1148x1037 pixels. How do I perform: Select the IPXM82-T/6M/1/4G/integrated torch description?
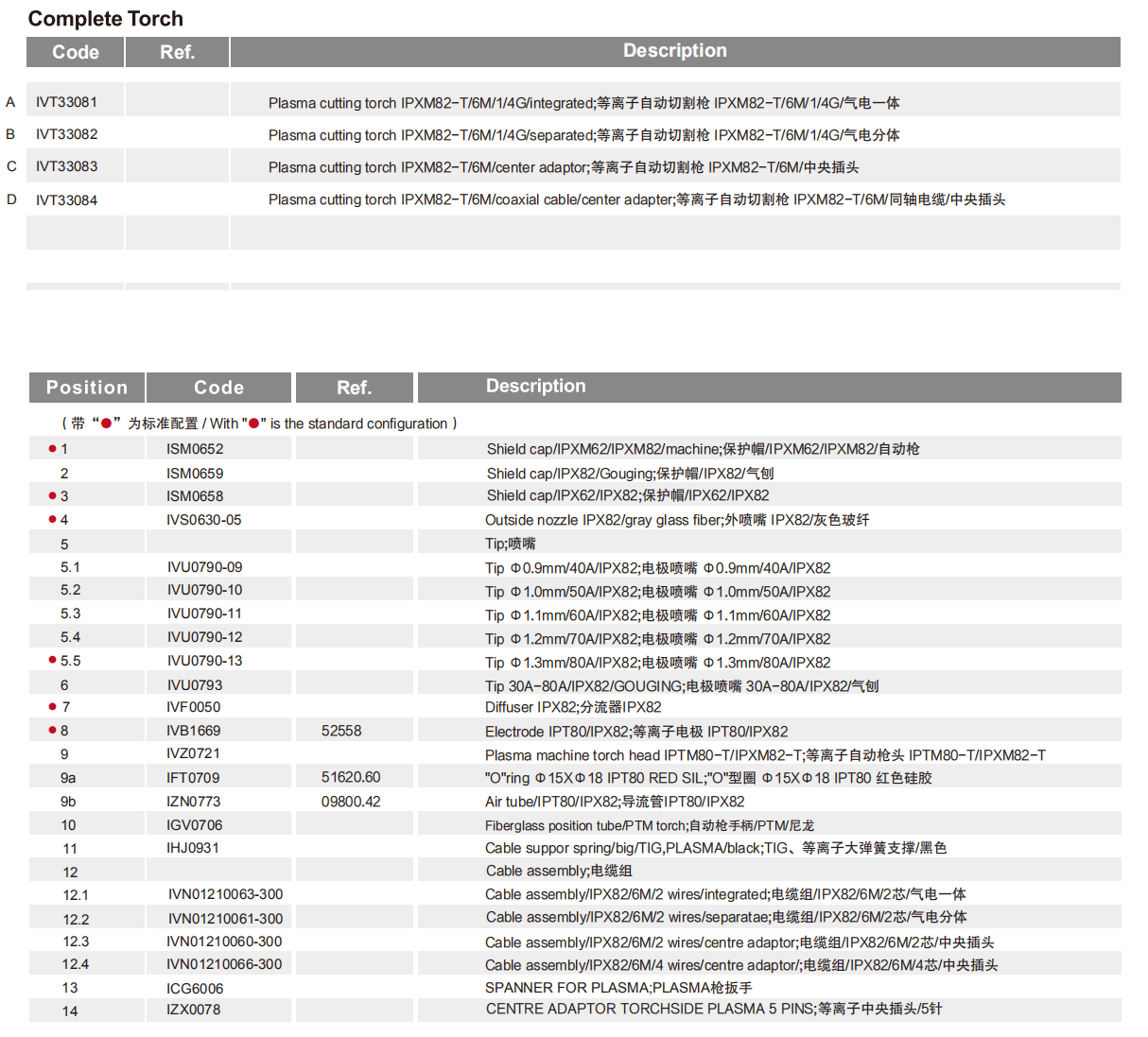583,103
